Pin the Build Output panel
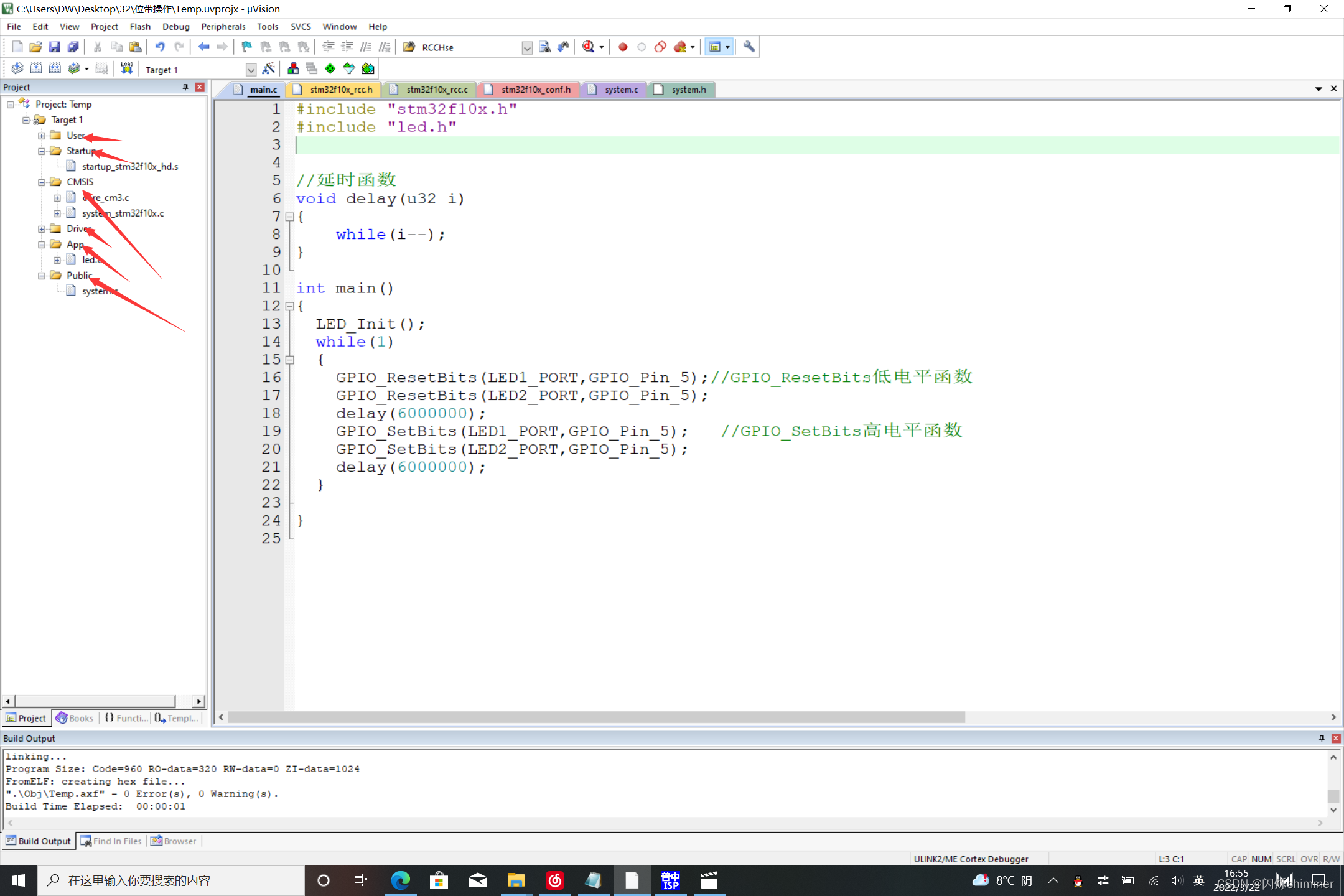 click(x=1322, y=738)
